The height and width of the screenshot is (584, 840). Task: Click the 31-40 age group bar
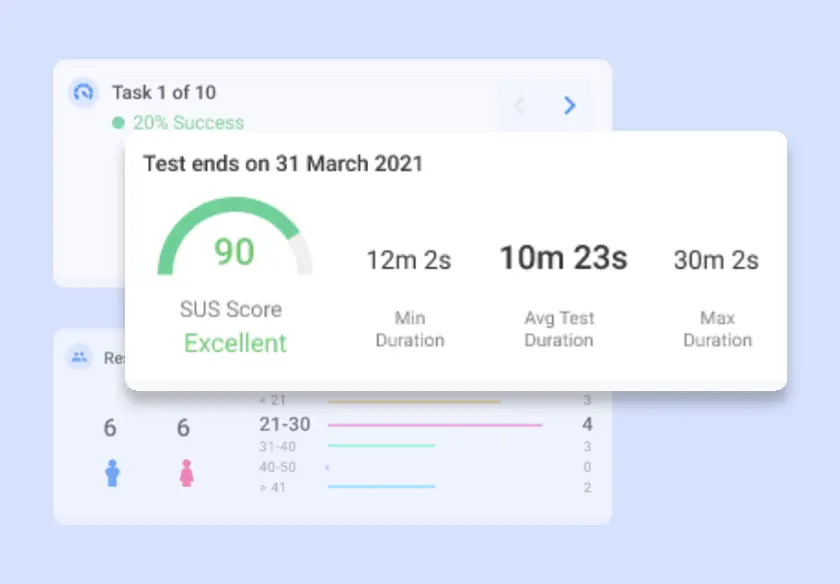(x=381, y=446)
